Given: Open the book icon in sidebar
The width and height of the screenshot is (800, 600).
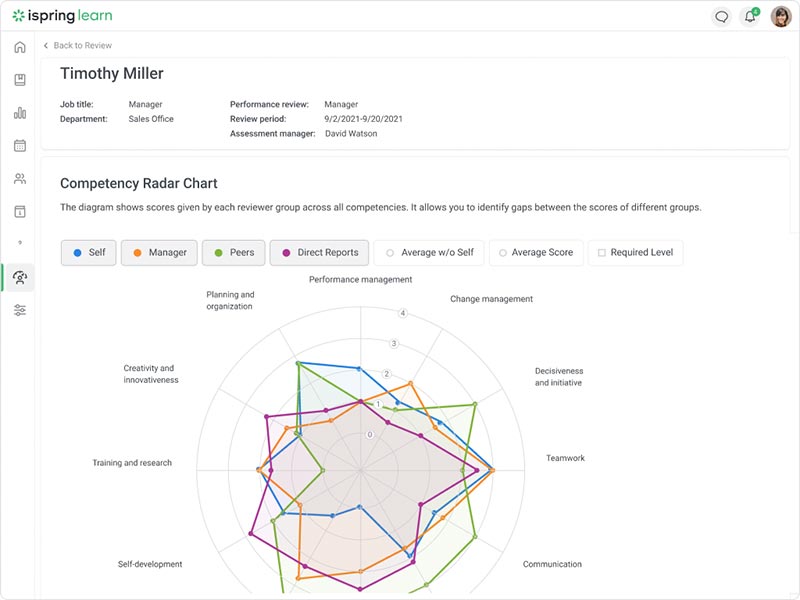Looking at the screenshot, I should [19, 80].
